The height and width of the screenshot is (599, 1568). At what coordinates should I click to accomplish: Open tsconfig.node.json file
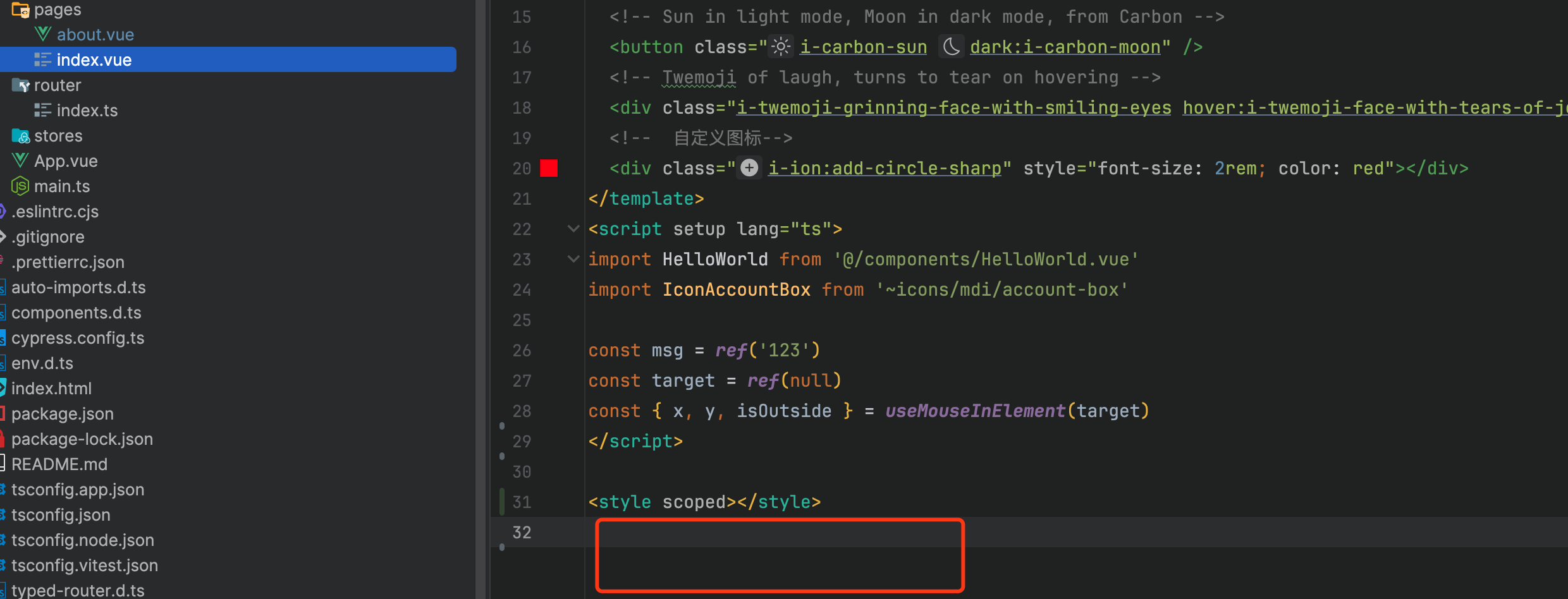[x=83, y=540]
